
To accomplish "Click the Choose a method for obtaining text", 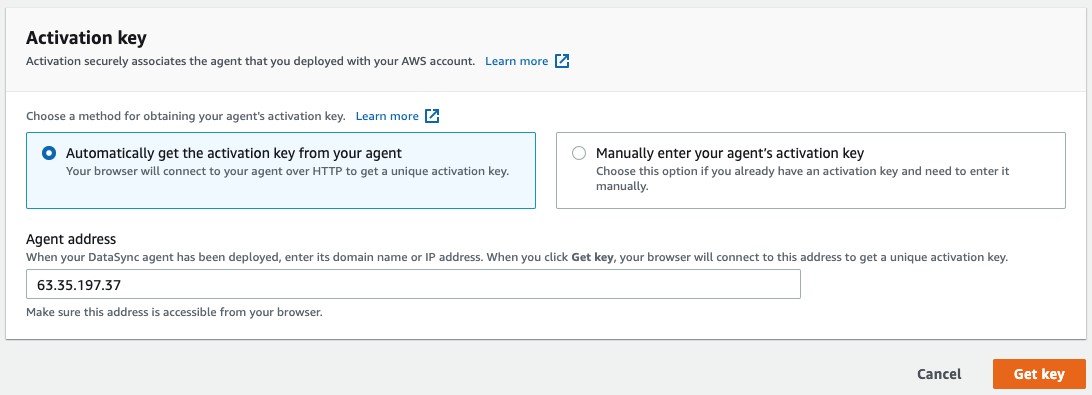I will point(186,116).
